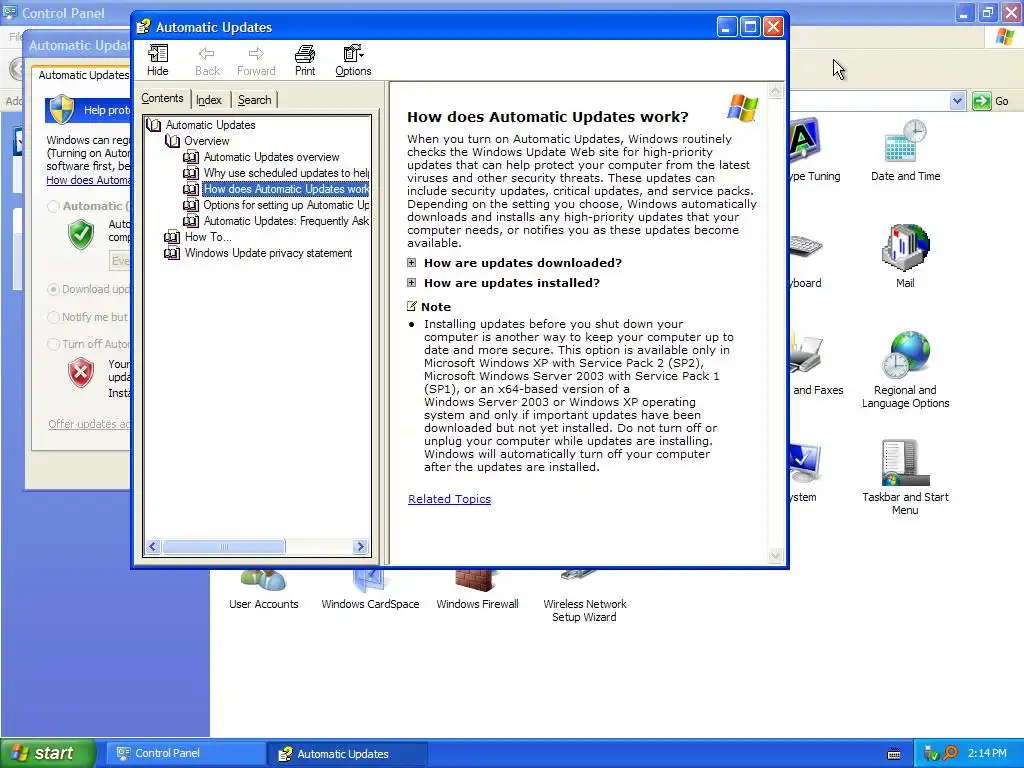Select How does Automatic Updates work topic

(285, 189)
